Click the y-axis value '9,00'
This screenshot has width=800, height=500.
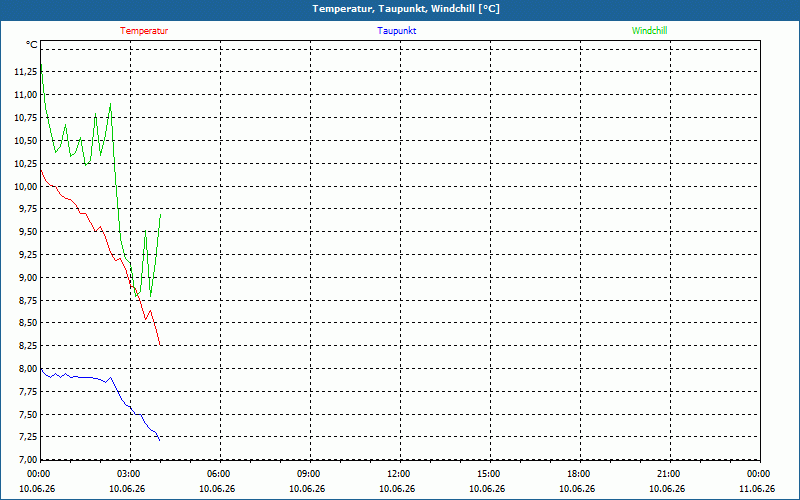click(x=28, y=278)
